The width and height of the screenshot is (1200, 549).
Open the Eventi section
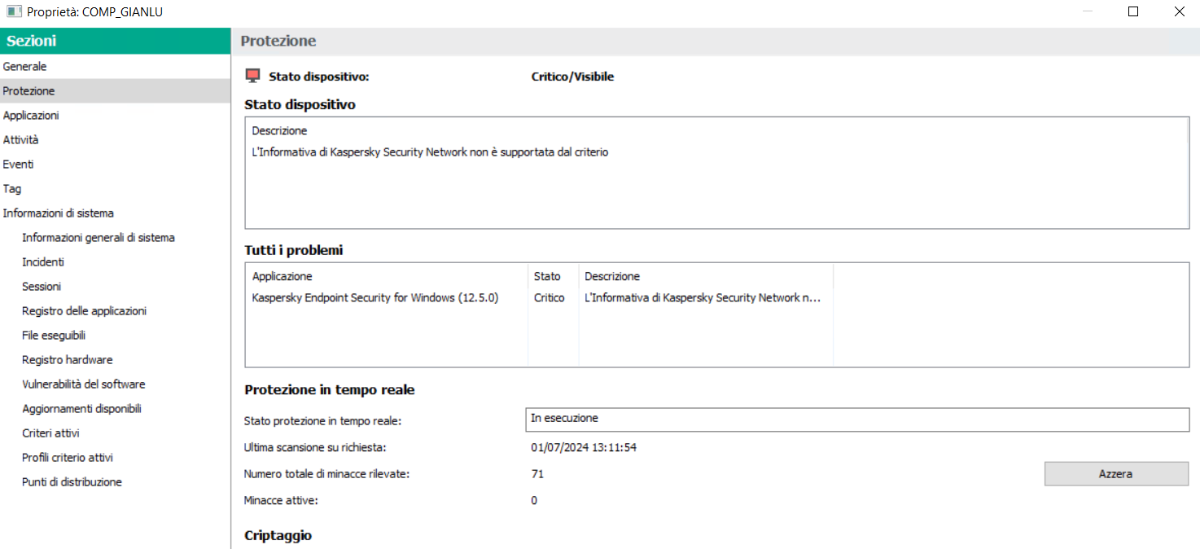(x=18, y=164)
